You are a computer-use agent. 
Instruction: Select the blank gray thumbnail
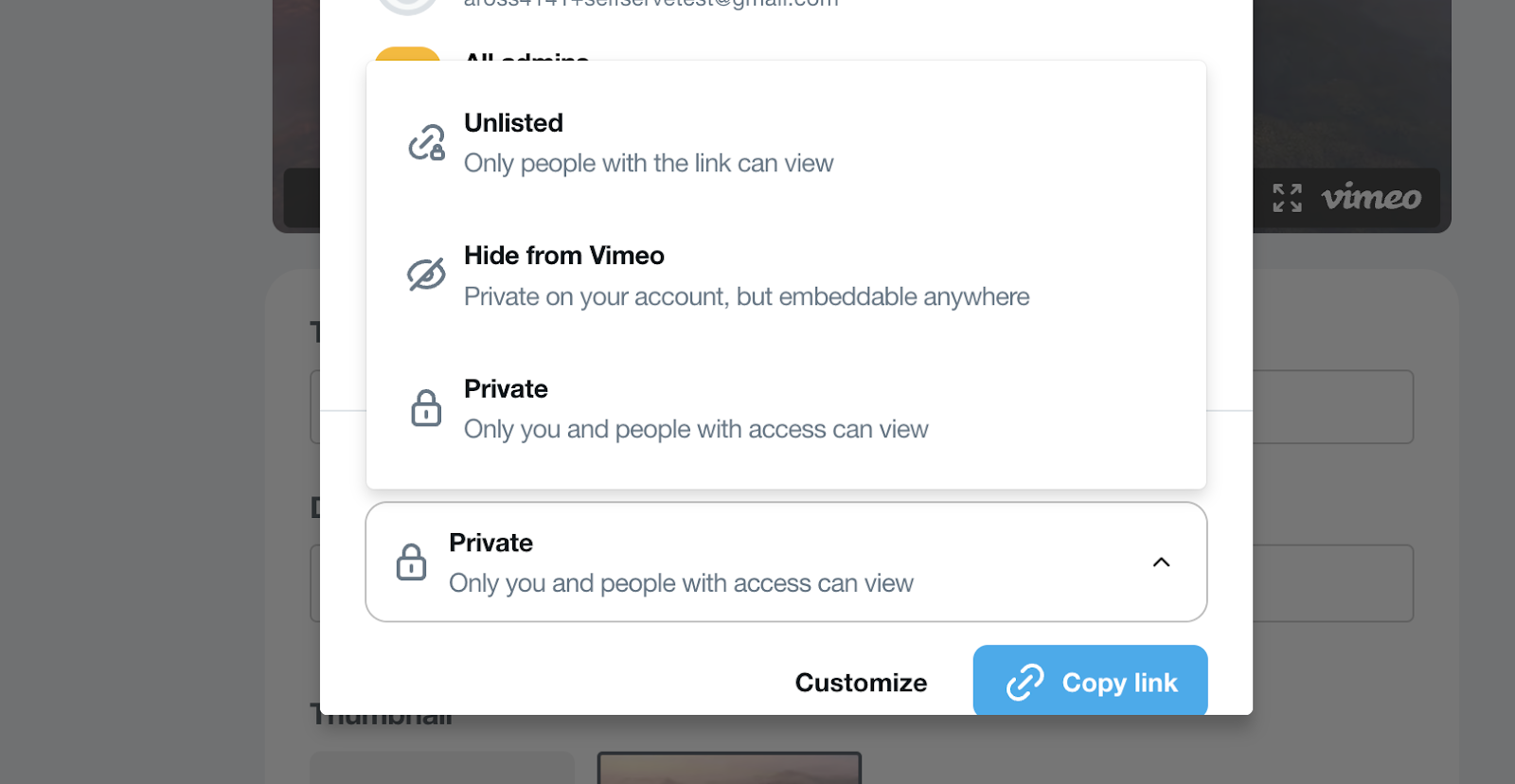[441, 768]
